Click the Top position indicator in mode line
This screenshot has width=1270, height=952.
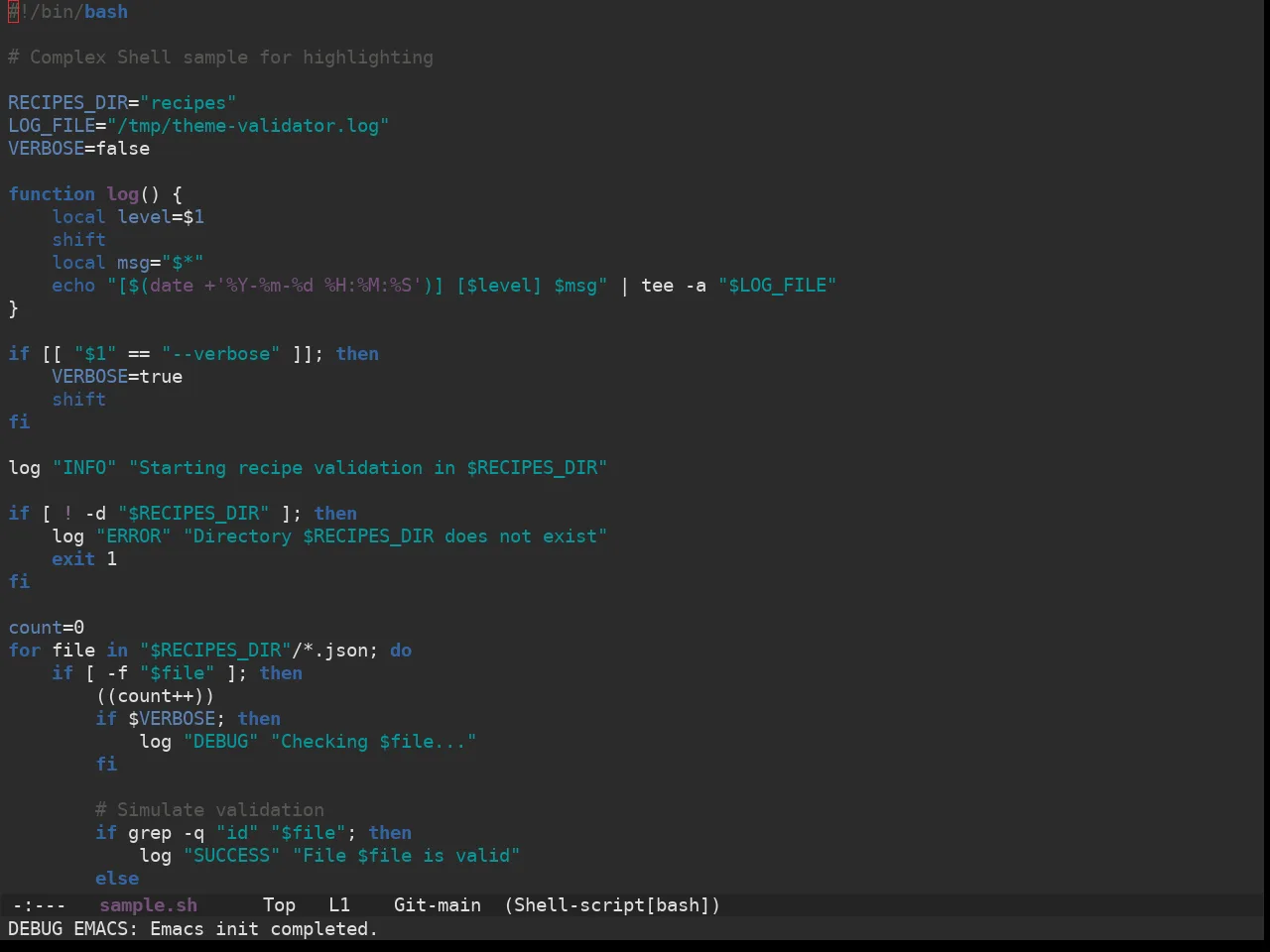coord(279,905)
